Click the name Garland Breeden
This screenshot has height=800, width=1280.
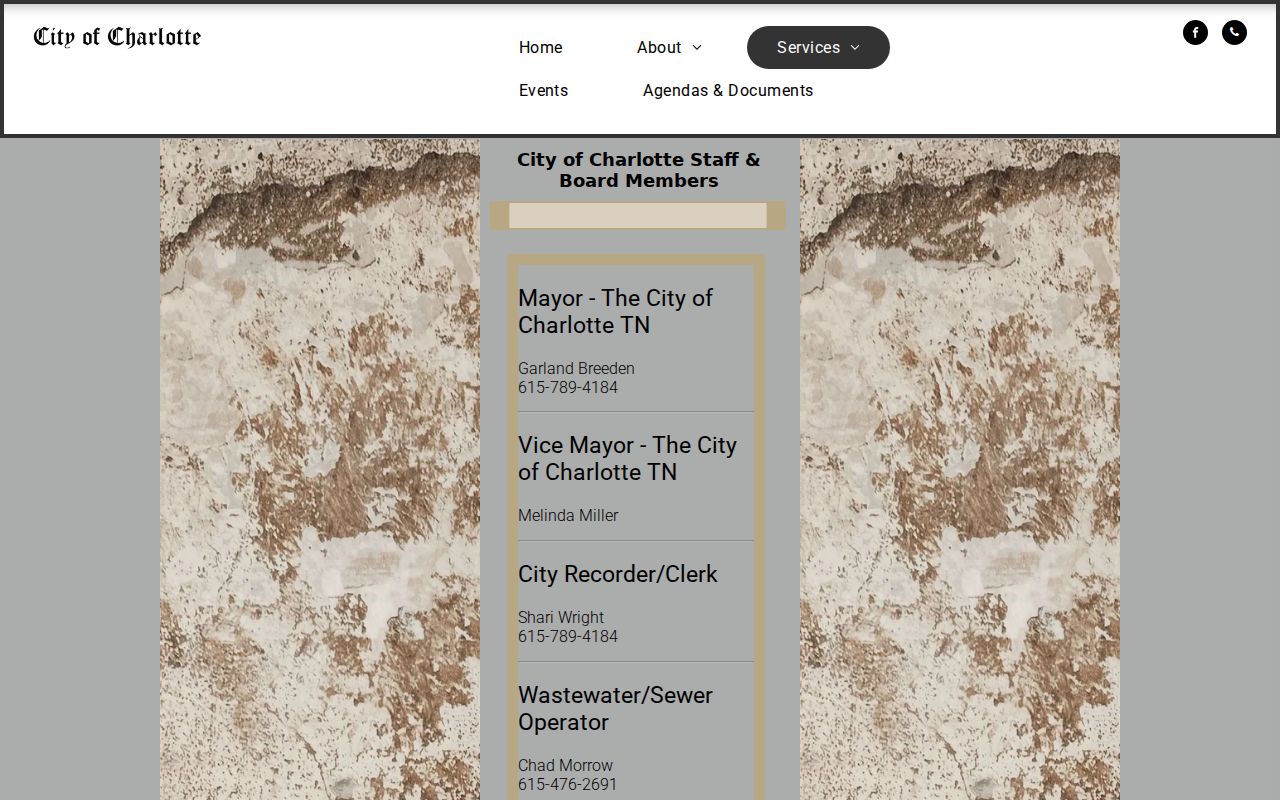(576, 368)
